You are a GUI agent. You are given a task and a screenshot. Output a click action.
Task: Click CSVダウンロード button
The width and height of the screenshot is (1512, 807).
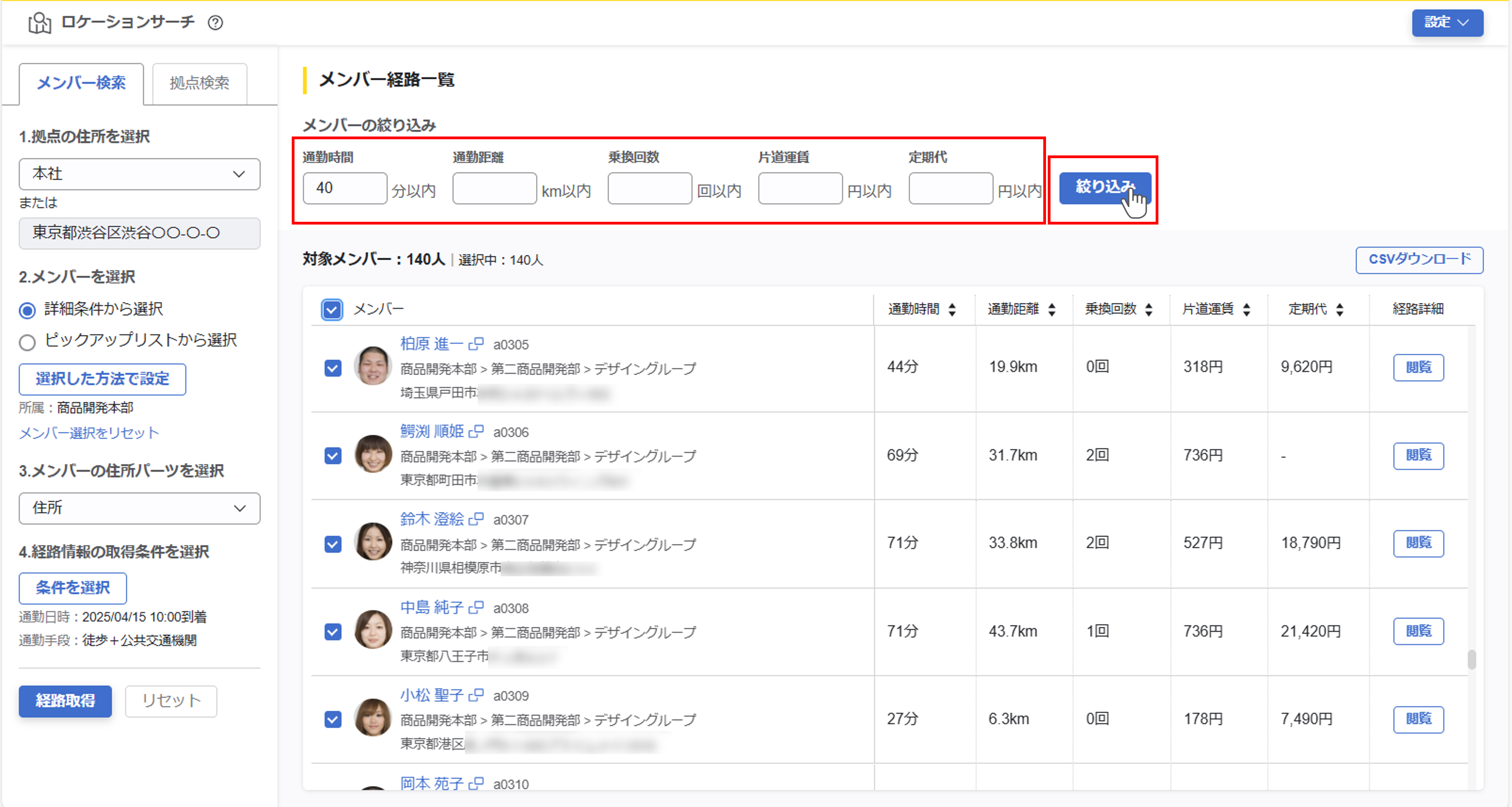coord(1419,260)
